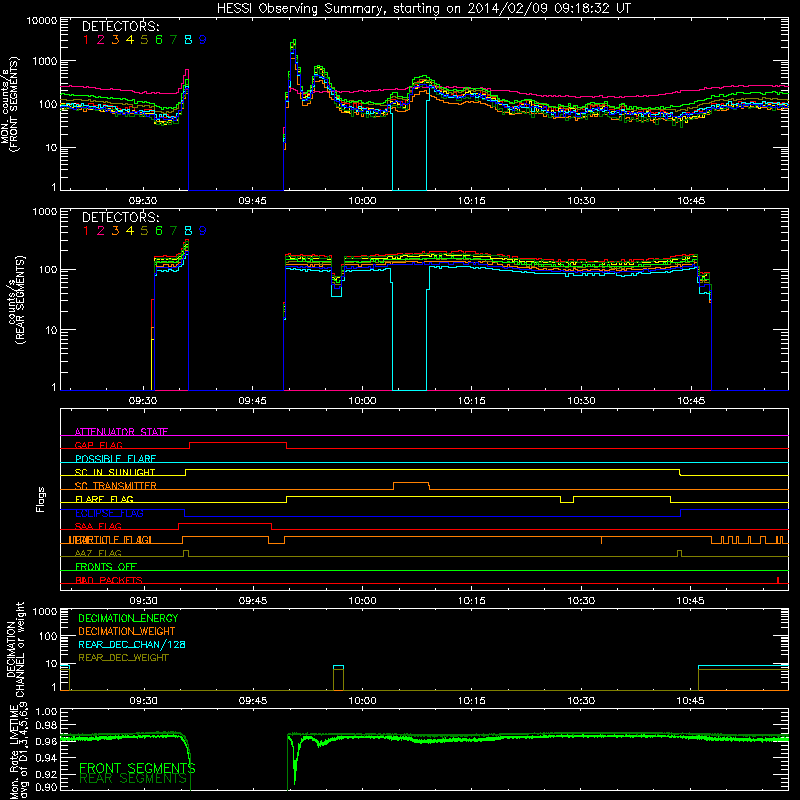Image resolution: width=800 pixels, height=800 pixels.
Task: Select detector 2 label in front segments legend
Action: (x=101, y=40)
